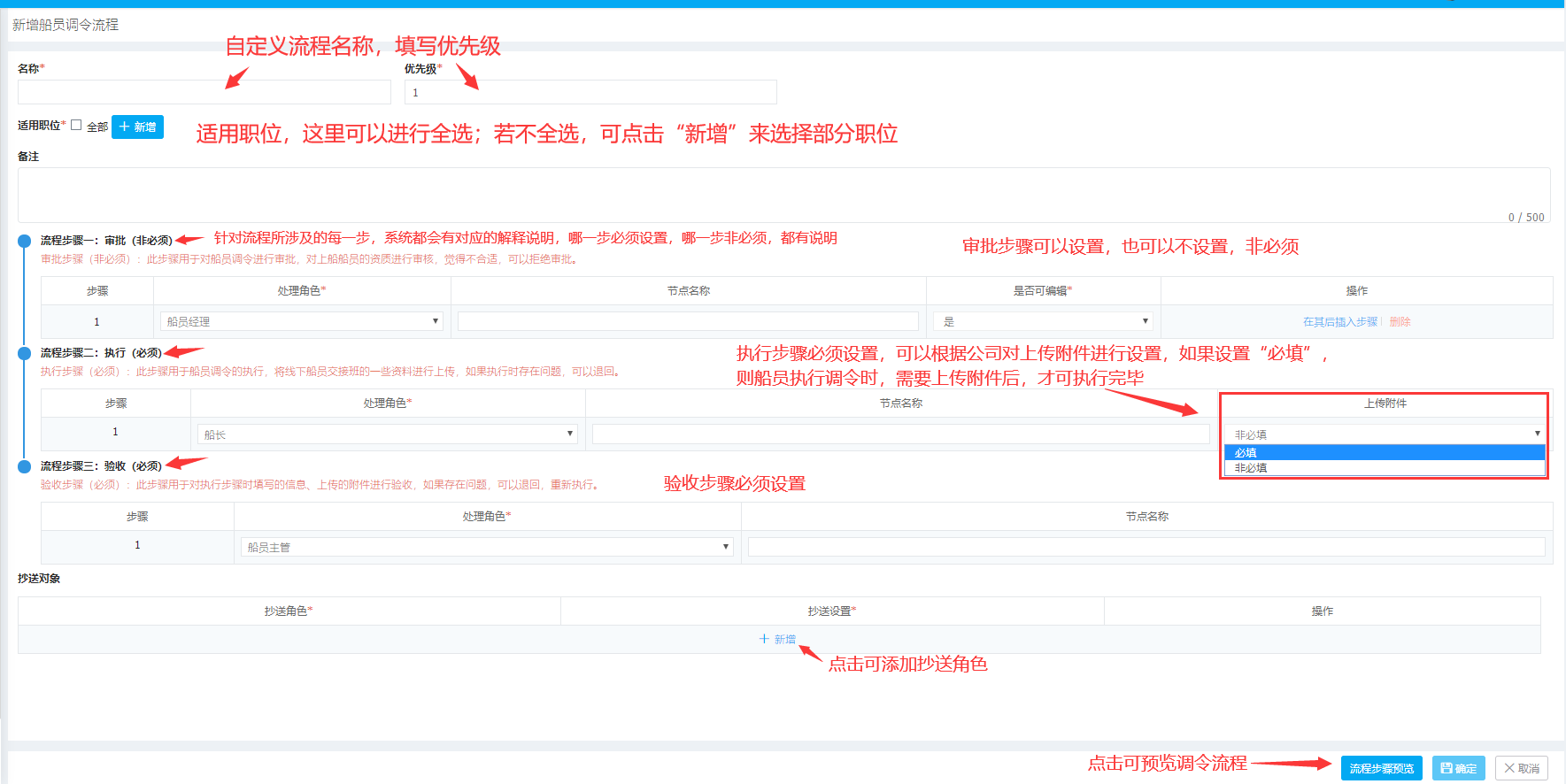Click the name (名称) input field
Screen dimensions: 1566x784
pyautogui.click(x=204, y=92)
